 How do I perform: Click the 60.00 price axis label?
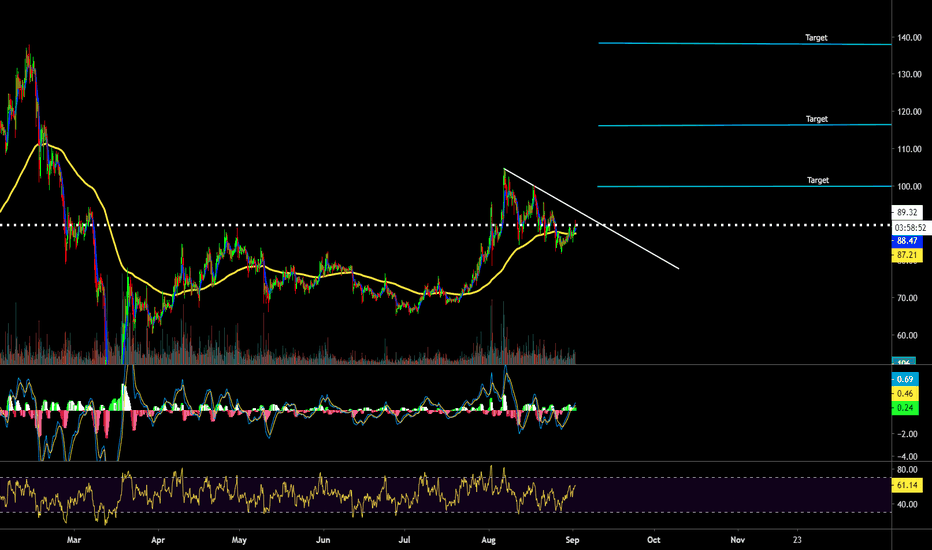tap(907, 335)
